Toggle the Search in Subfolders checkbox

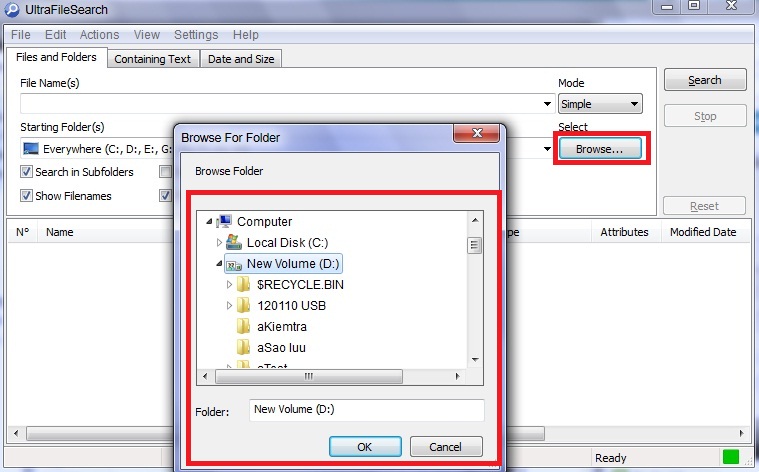tap(27, 172)
